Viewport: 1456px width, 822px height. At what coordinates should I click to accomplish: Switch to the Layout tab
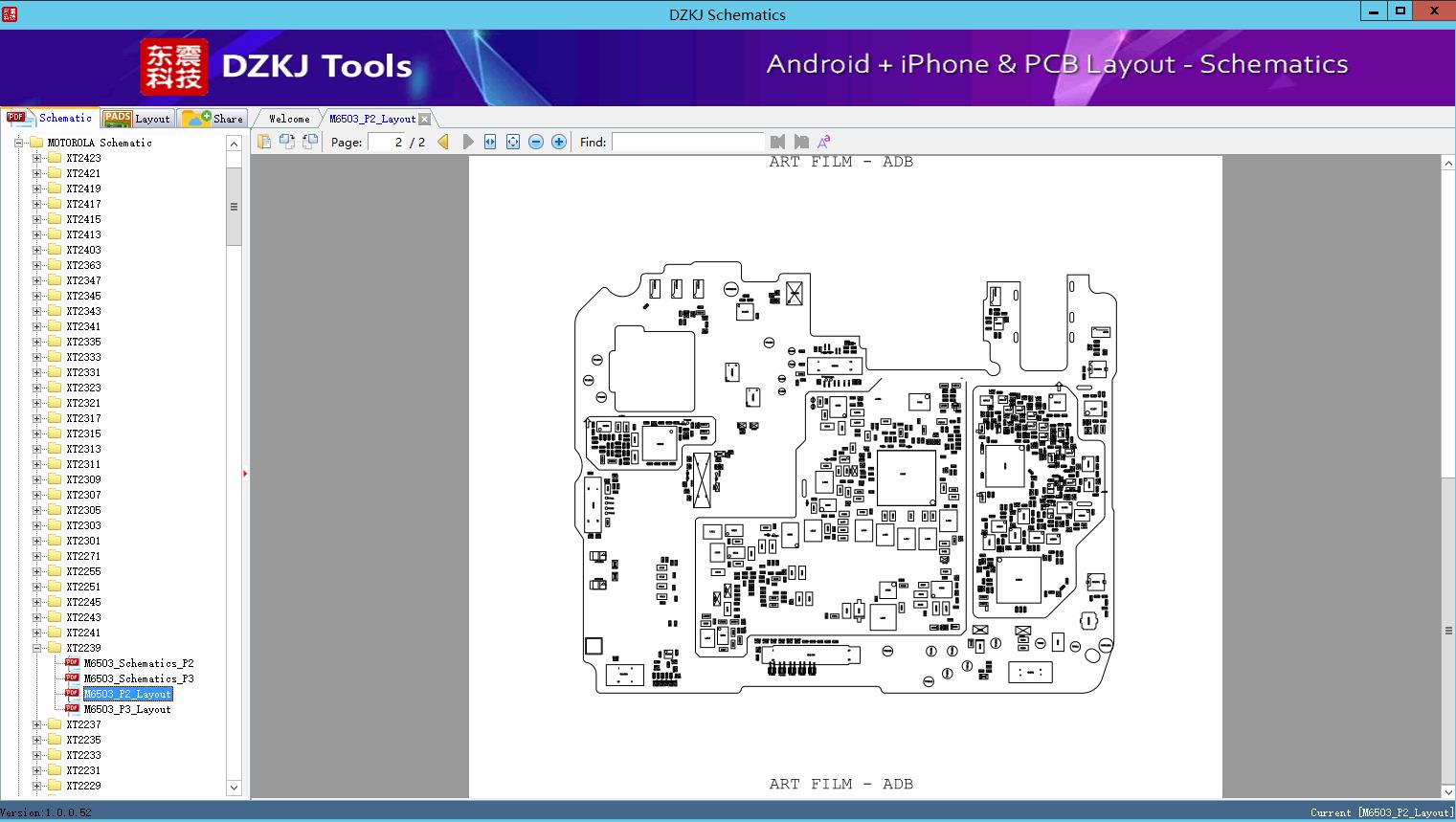point(137,119)
